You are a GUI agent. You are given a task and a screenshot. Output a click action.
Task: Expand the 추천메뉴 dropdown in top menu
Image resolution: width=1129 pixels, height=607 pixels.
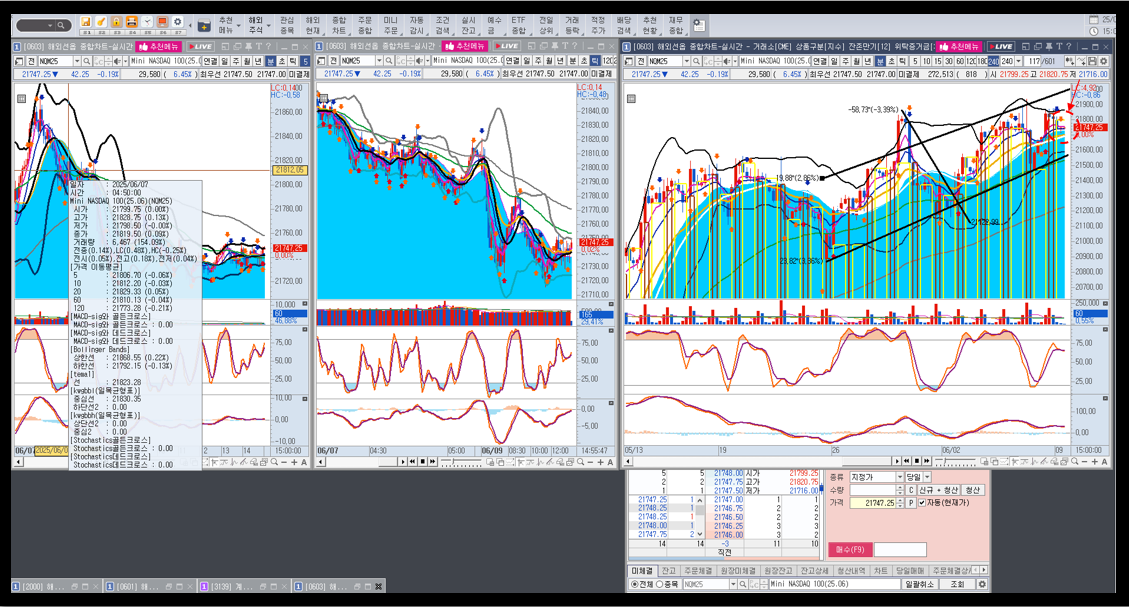[239, 26]
